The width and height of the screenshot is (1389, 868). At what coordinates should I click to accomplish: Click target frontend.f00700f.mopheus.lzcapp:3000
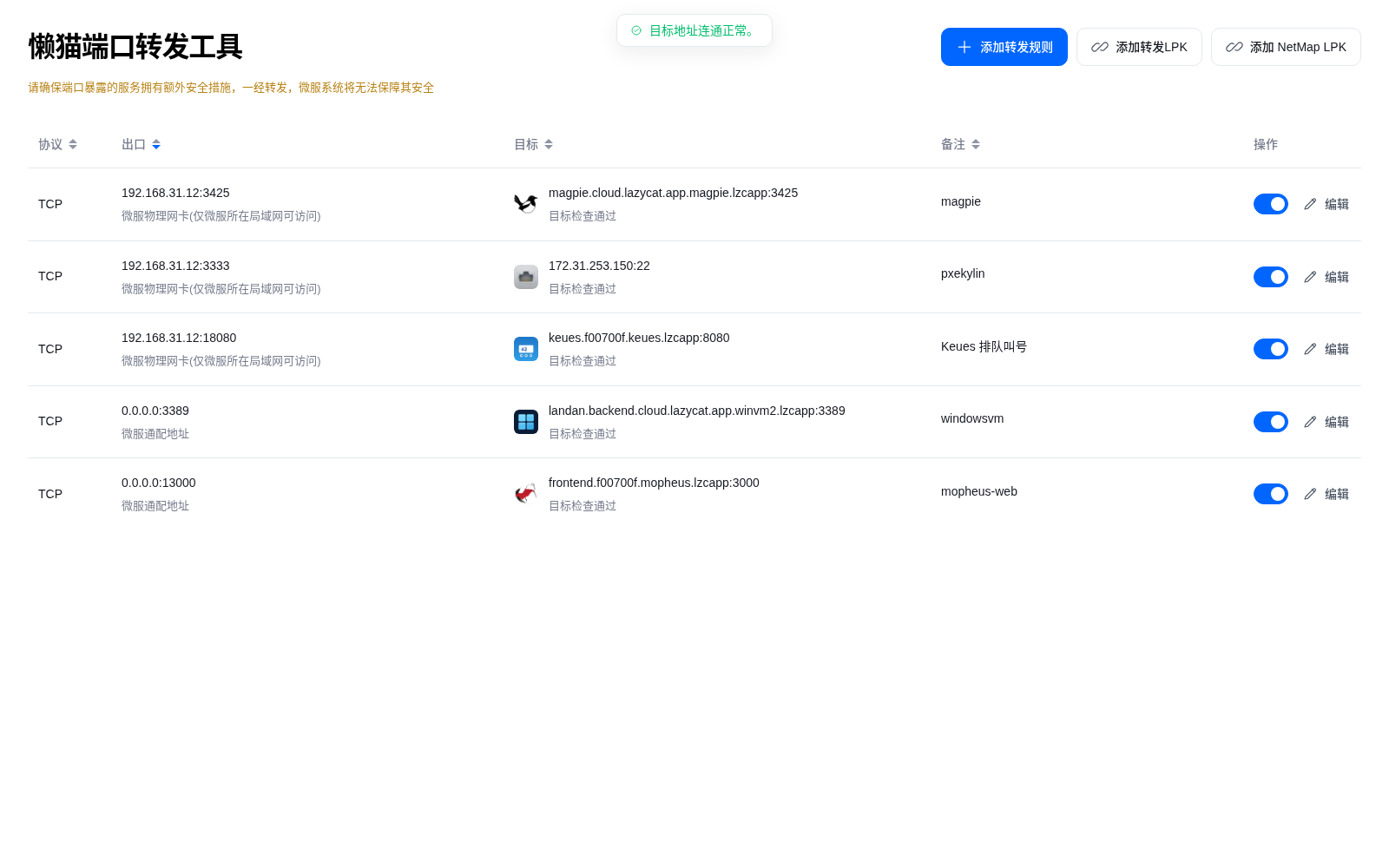654,483
